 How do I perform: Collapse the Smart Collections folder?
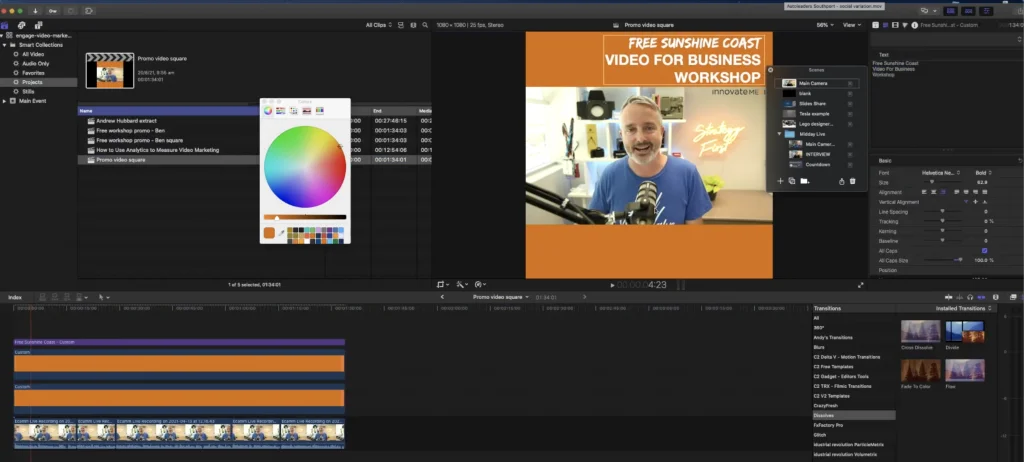[x=5, y=45]
